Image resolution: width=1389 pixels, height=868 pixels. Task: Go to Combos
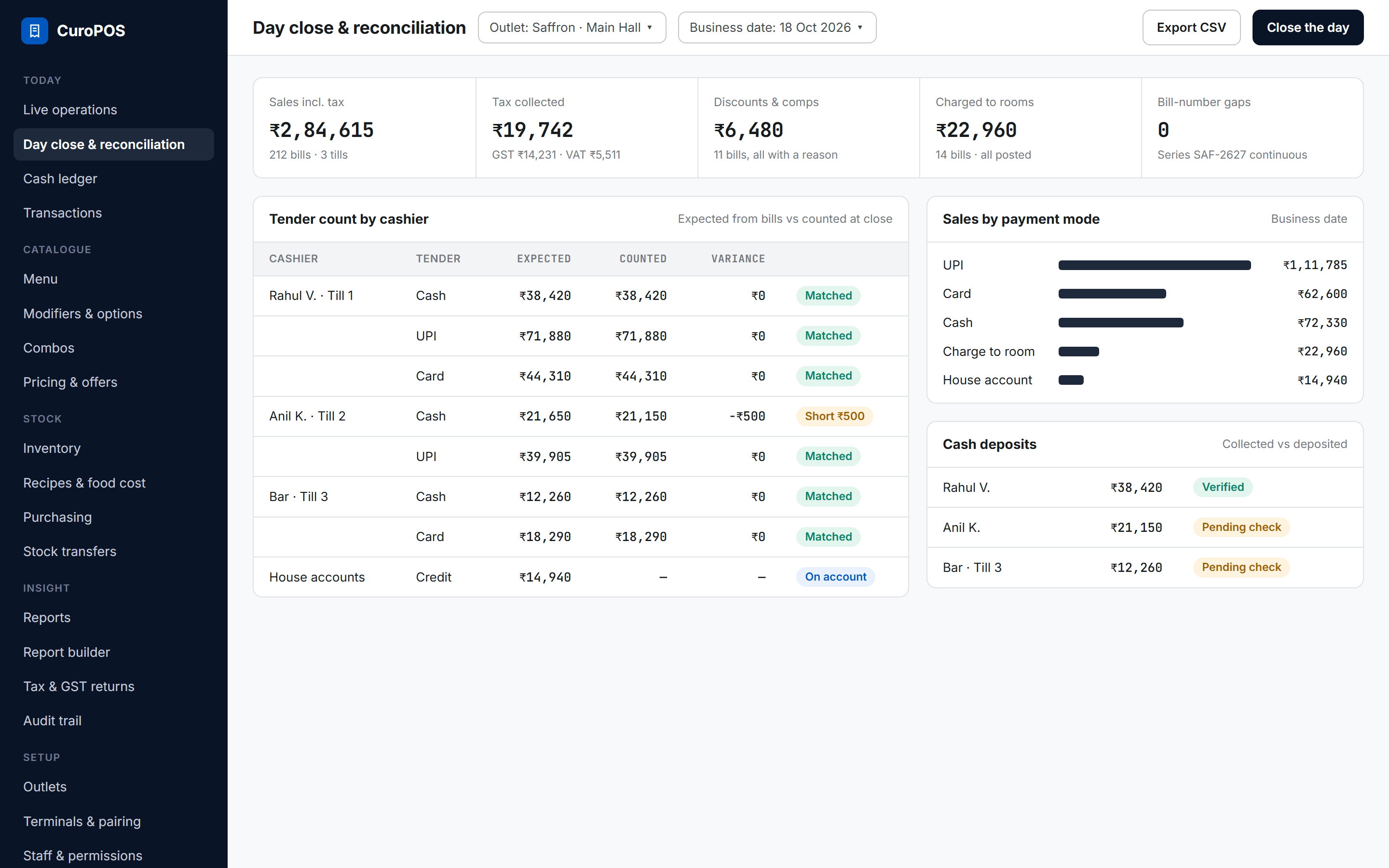click(114, 348)
